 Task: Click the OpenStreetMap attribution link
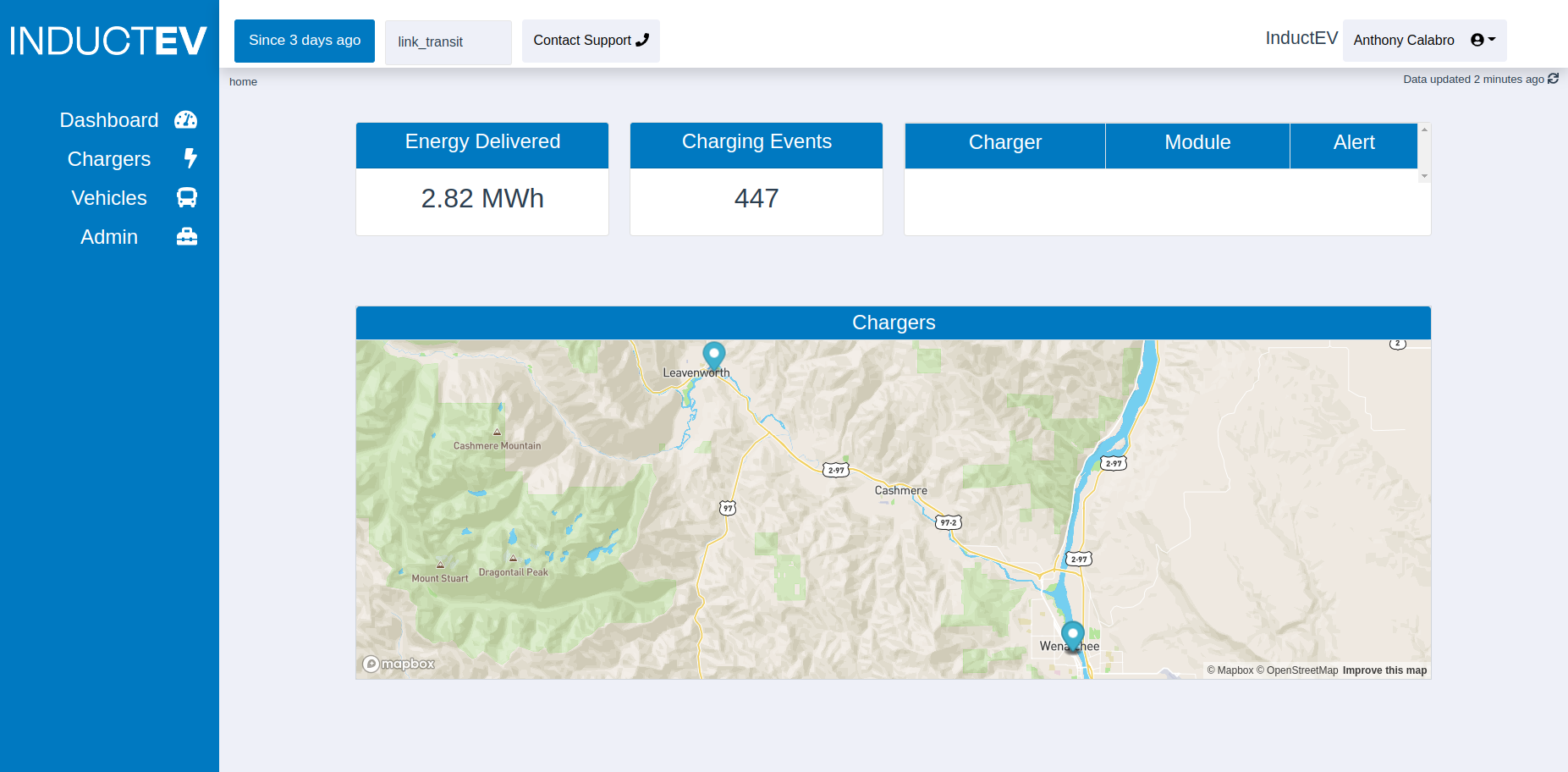1301,670
